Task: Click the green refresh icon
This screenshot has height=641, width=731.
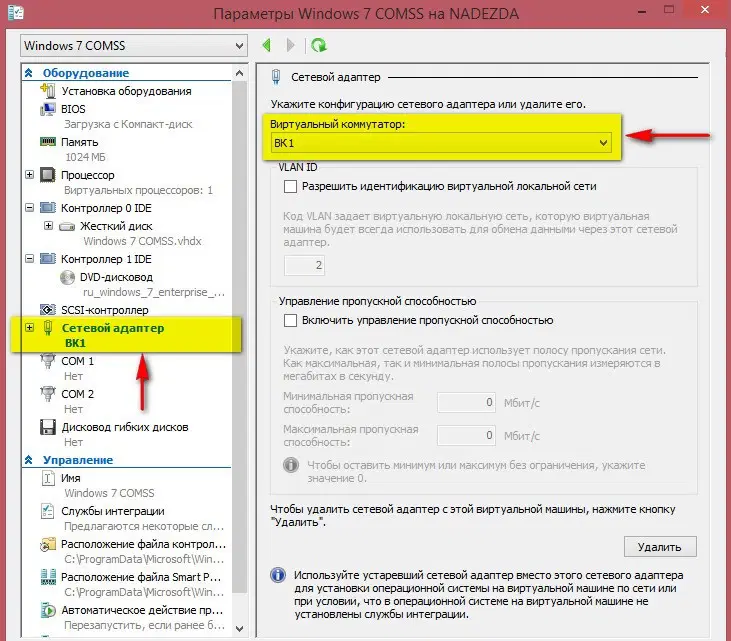Action: click(x=319, y=45)
